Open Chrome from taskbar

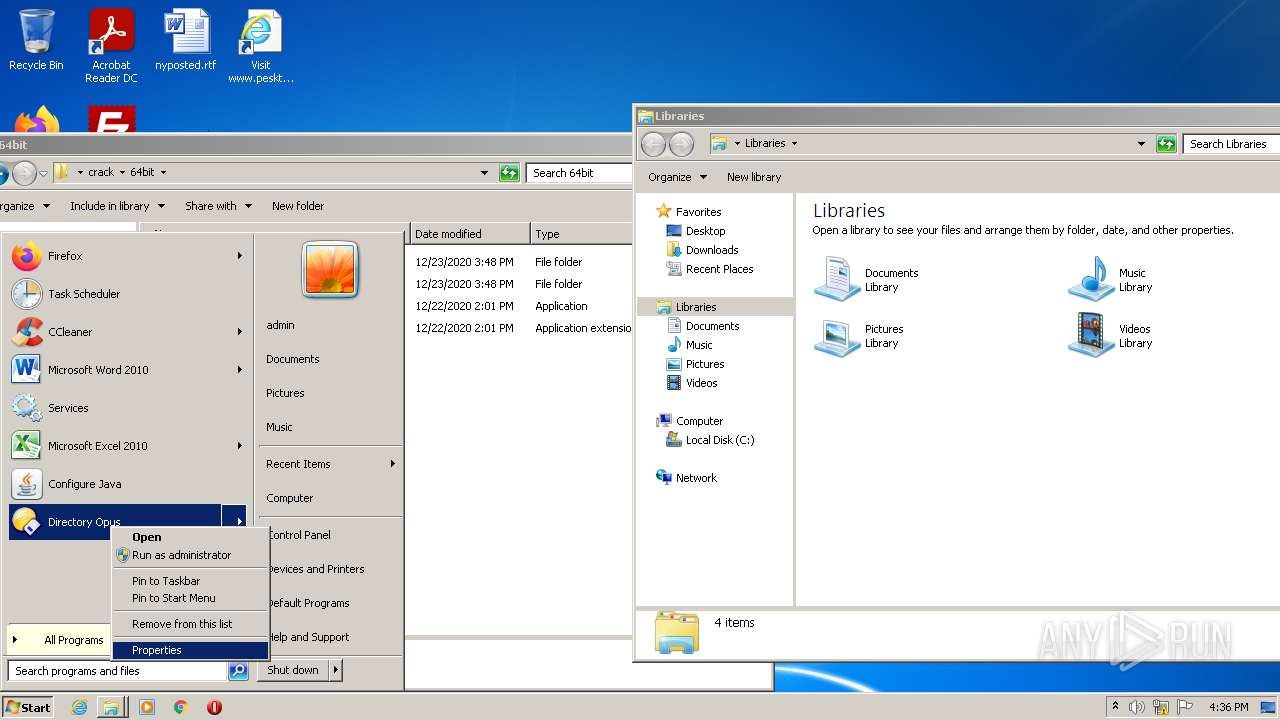point(181,707)
